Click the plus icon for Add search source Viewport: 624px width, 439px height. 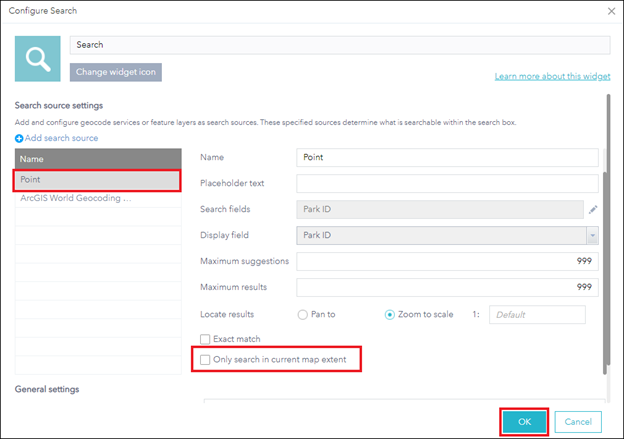click(x=19, y=138)
